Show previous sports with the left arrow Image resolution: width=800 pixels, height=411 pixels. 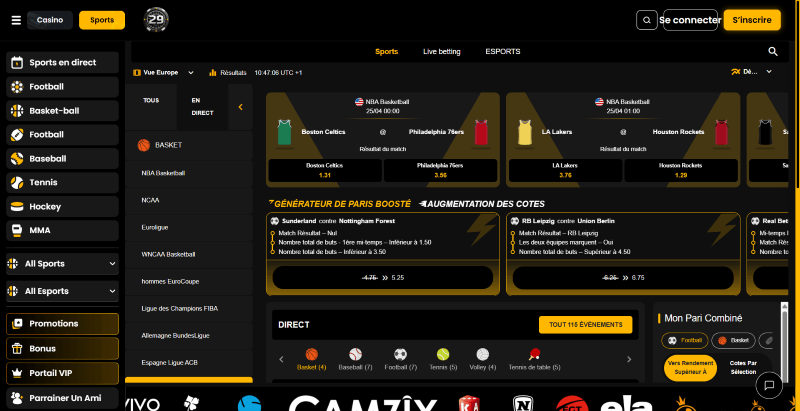281,359
